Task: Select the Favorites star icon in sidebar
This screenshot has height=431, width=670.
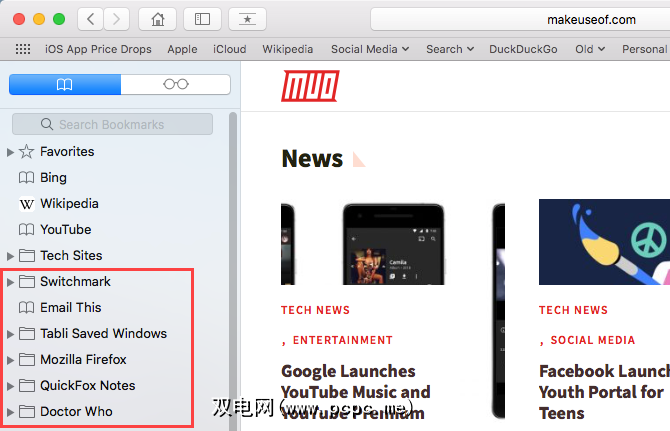Action: tap(26, 151)
